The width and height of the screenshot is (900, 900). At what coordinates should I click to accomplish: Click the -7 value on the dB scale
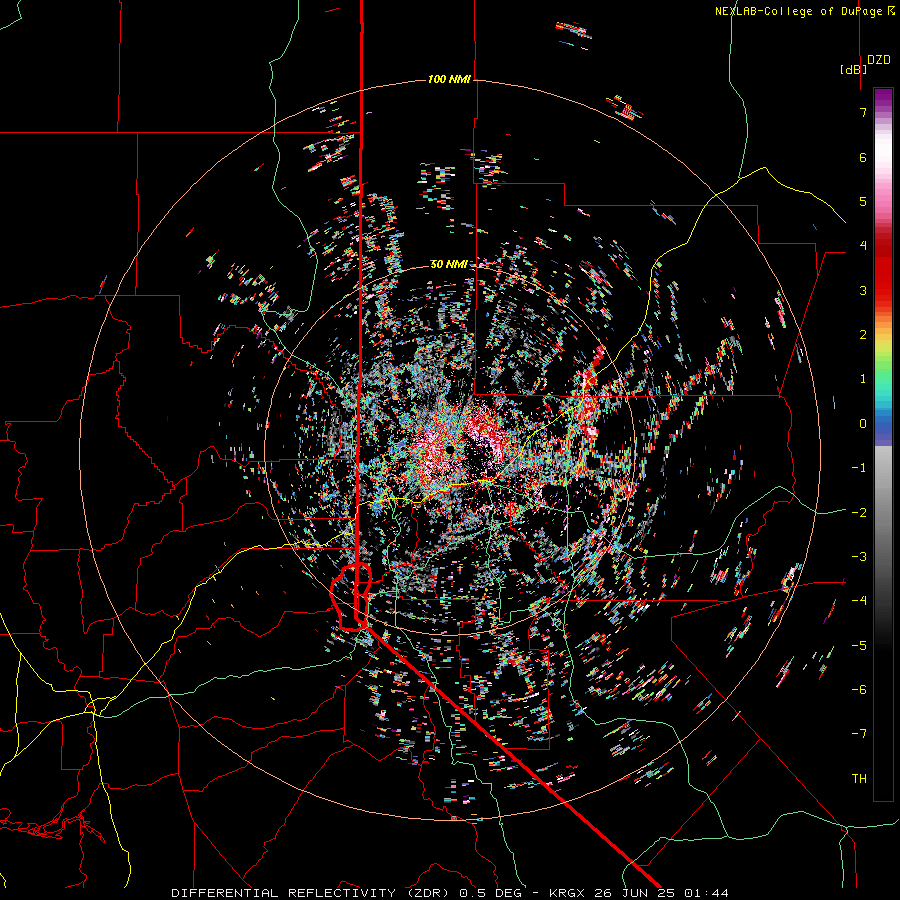pyautogui.click(x=859, y=734)
